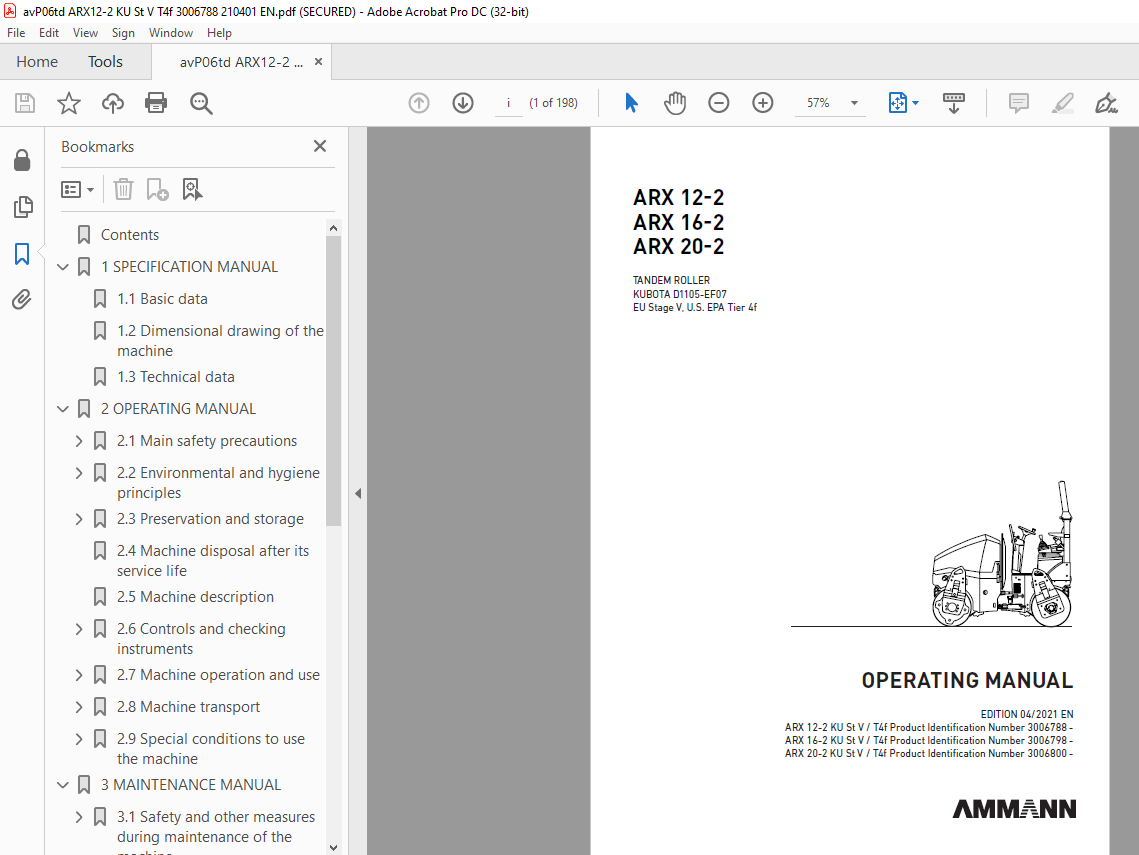1139x855 pixels.
Task: Enable scrolling read mode icon
Action: pyautogui.click(x=954, y=103)
